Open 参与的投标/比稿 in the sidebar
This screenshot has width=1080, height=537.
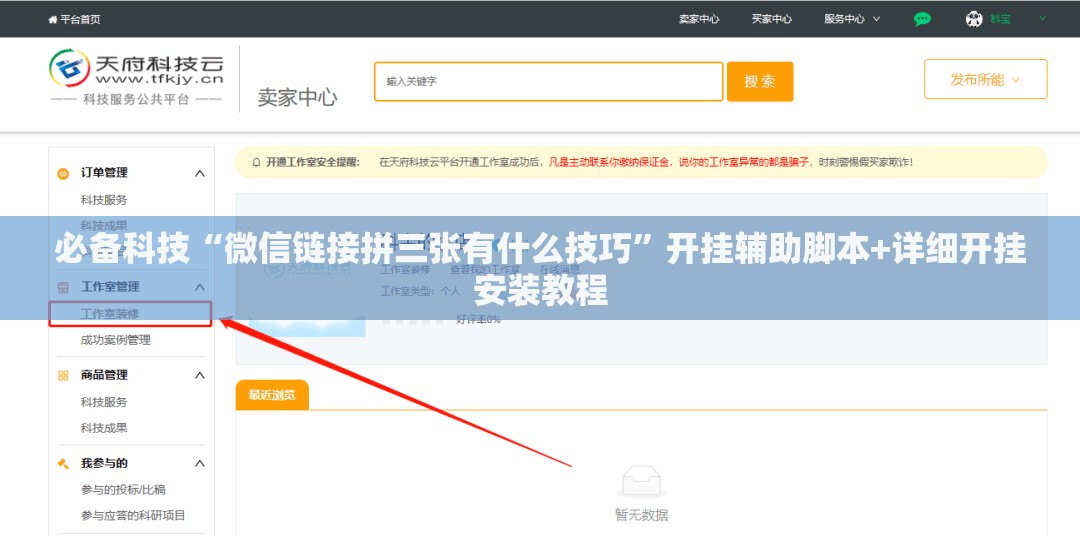click(123, 489)
